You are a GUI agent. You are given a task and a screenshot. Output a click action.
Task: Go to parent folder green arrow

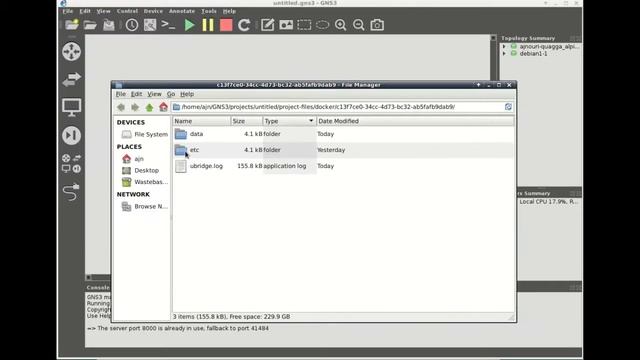click(149, 107)
